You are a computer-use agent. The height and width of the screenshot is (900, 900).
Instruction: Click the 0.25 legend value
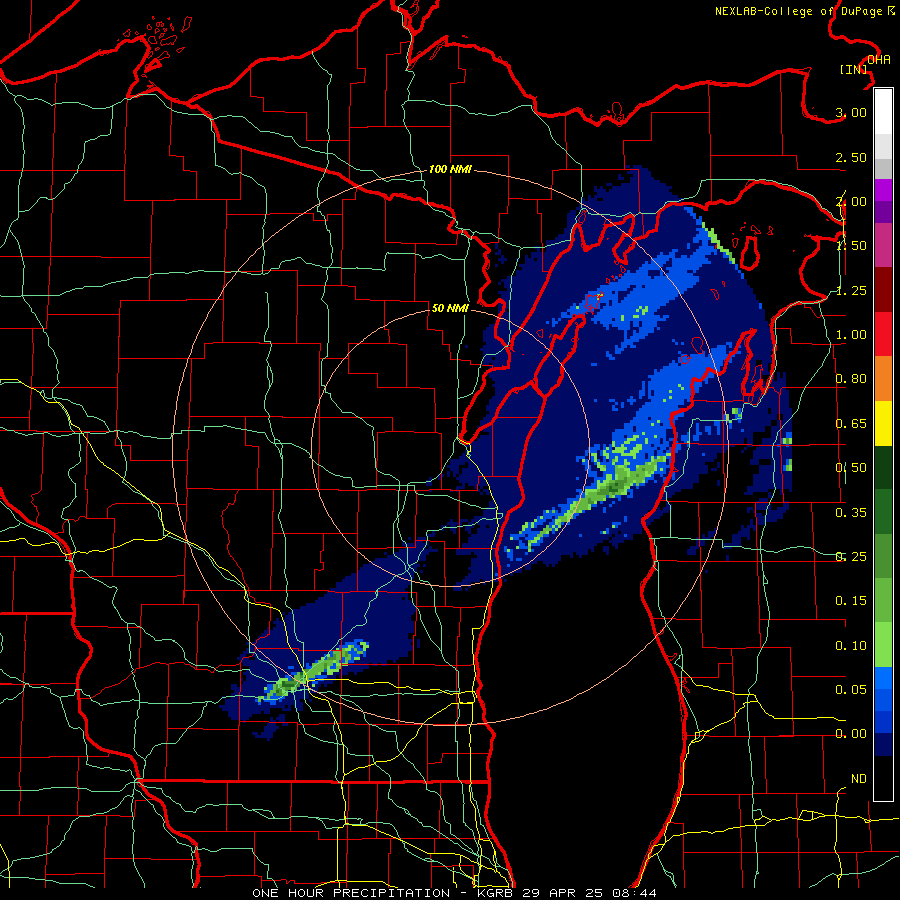851,557
